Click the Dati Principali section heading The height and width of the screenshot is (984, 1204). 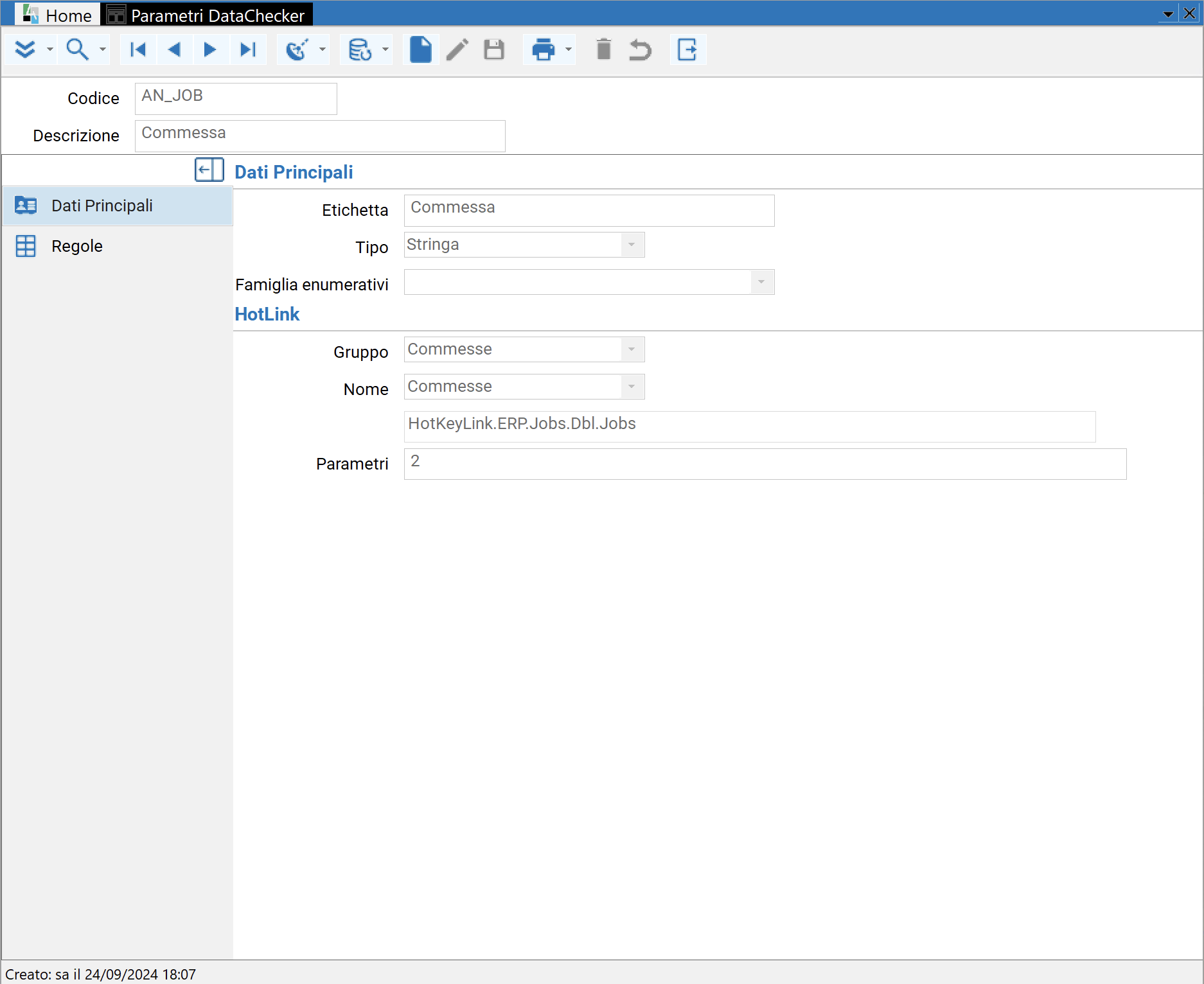294,172
